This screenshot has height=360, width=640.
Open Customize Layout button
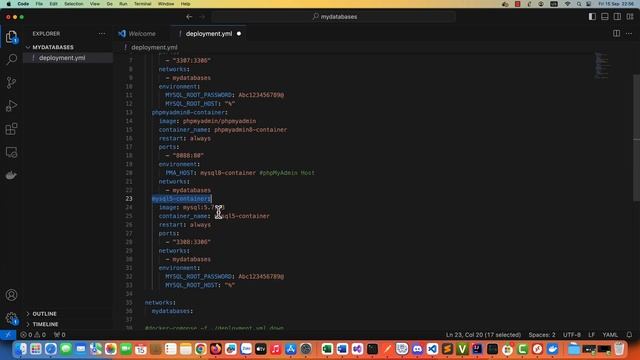tap(630, 17)
